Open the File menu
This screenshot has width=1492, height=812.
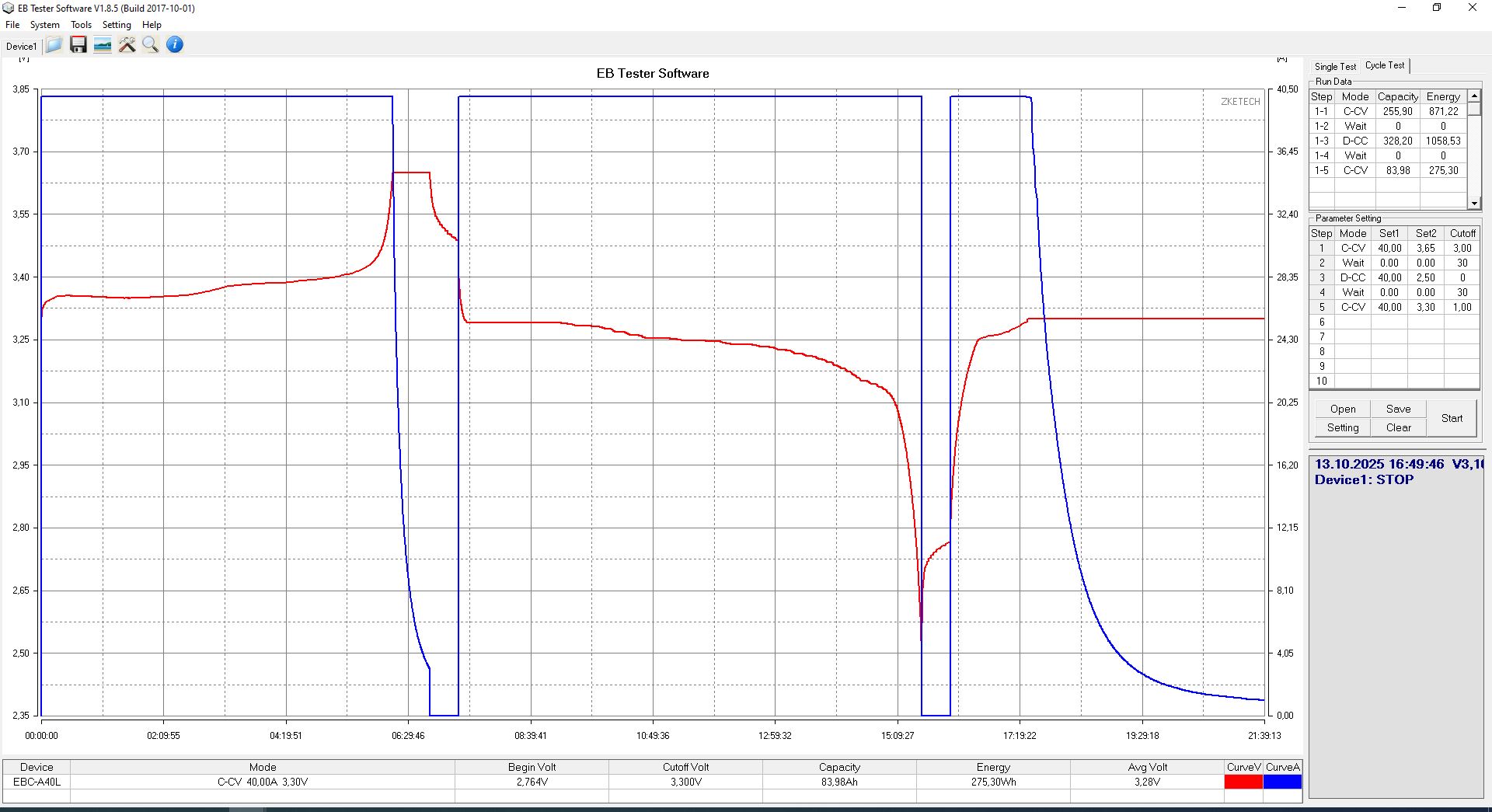point(12,25)
